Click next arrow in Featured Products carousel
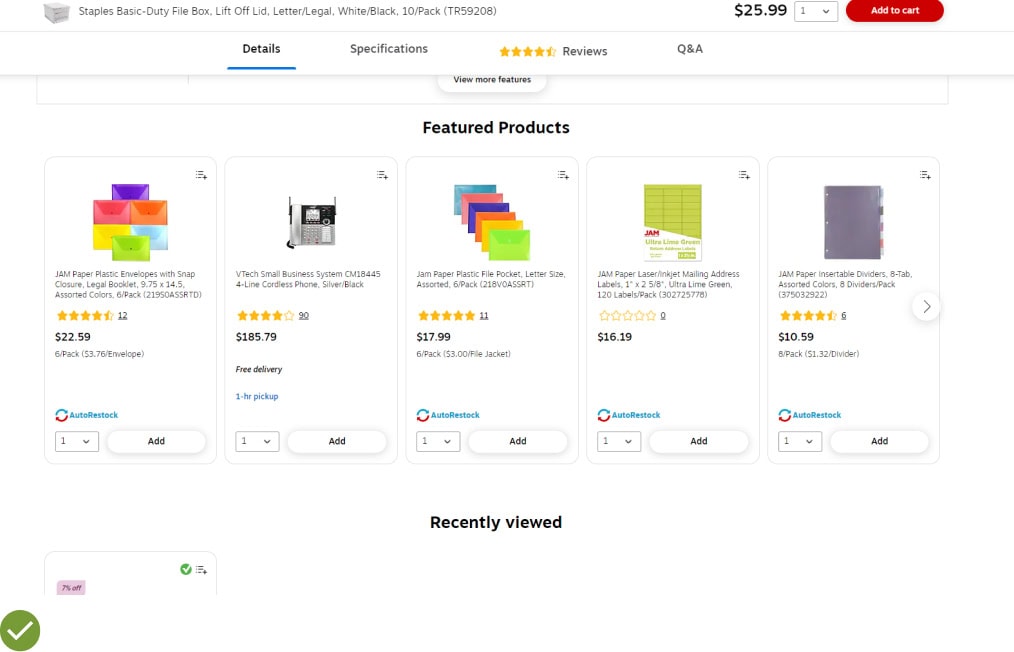The width and height of the screenshot is (1014, 652). click(x=926, y=307)
